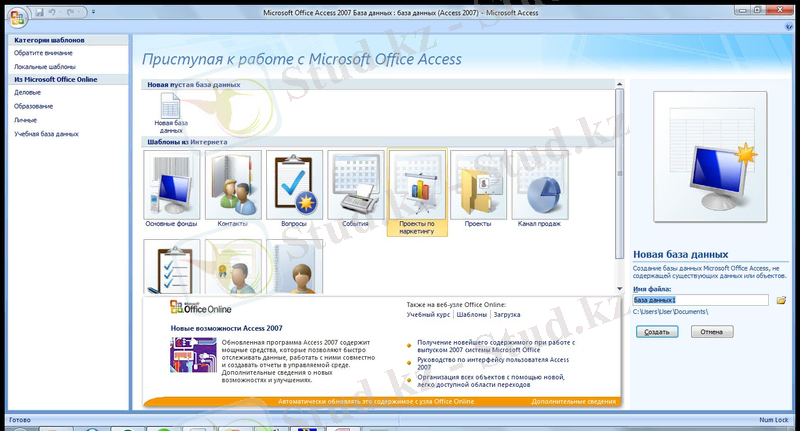Open Customize Quick Access Toolbar dropdown
Screen dimensions: 800x431
93,12
